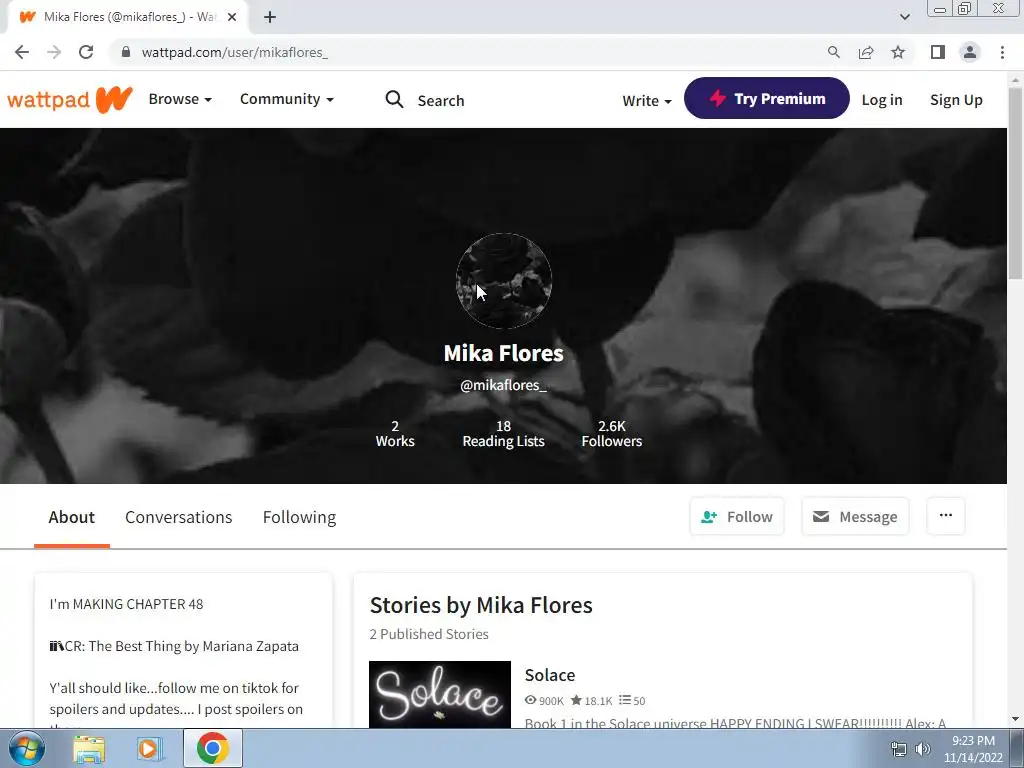This screenshot has height=768, width=1024.
Task: Expand the Community dropdown menu
Action: point(287,99)
